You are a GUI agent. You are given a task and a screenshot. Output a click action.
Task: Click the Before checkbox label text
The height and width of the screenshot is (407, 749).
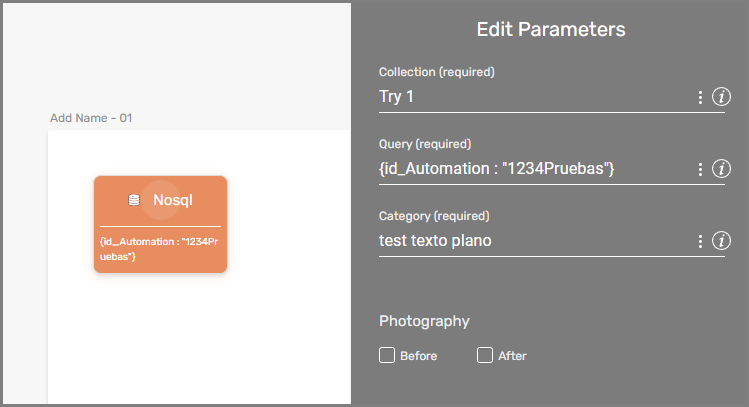[418, 356]
